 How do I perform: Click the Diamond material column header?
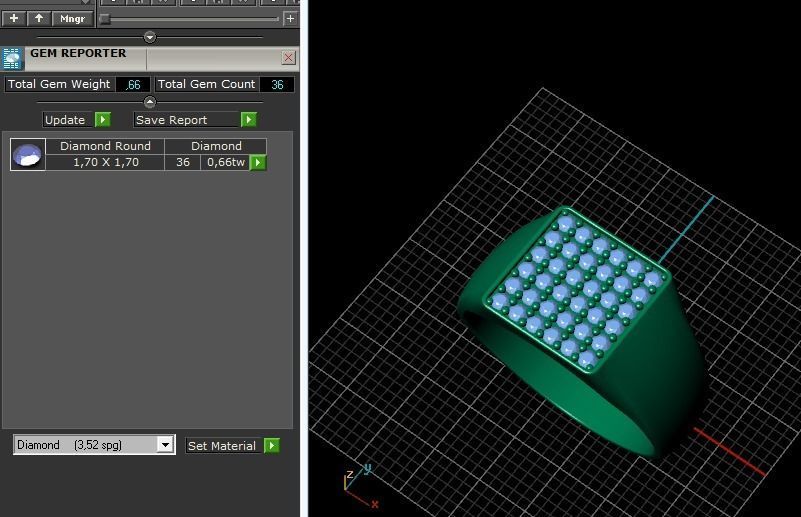tap(216, 146)
